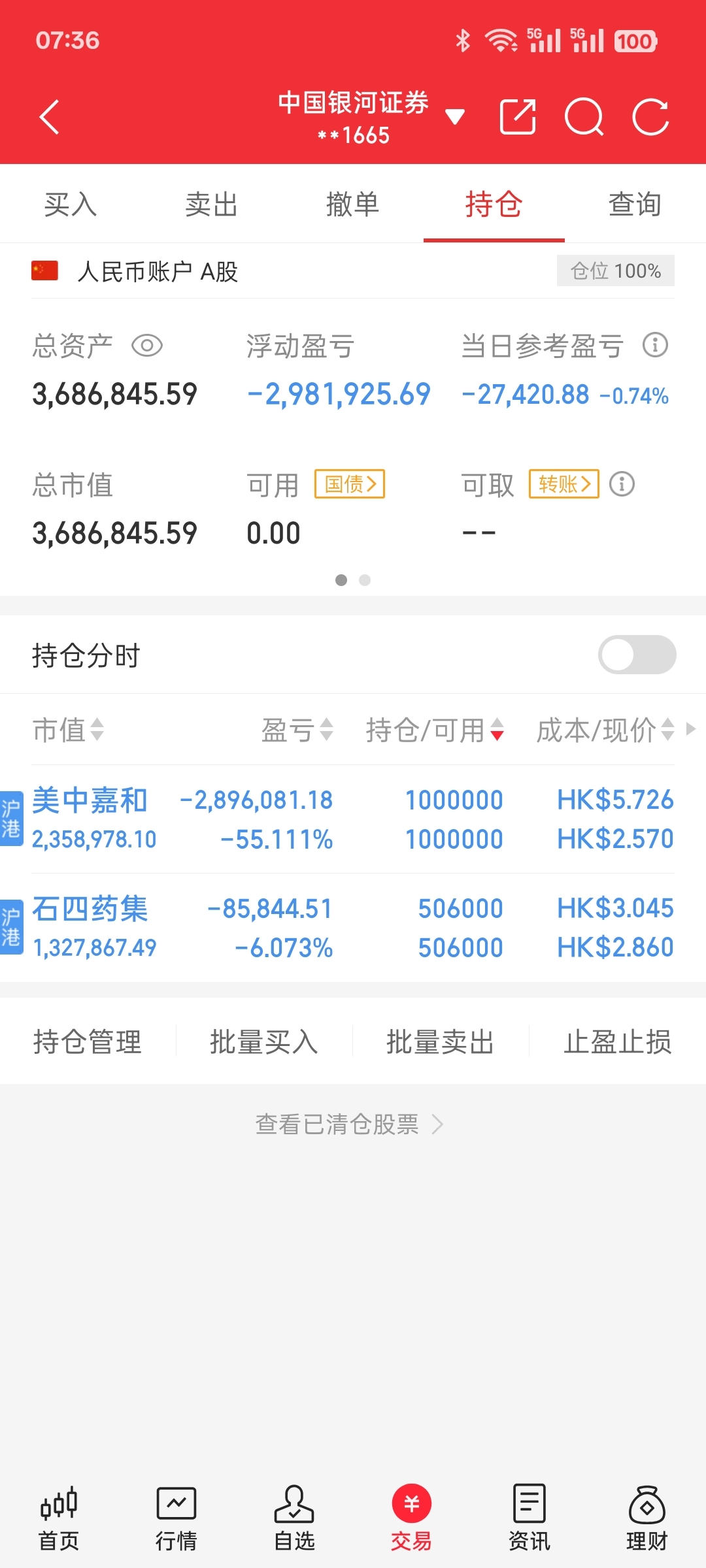
Task: Open the share/export icon
Action: (518, 117)
